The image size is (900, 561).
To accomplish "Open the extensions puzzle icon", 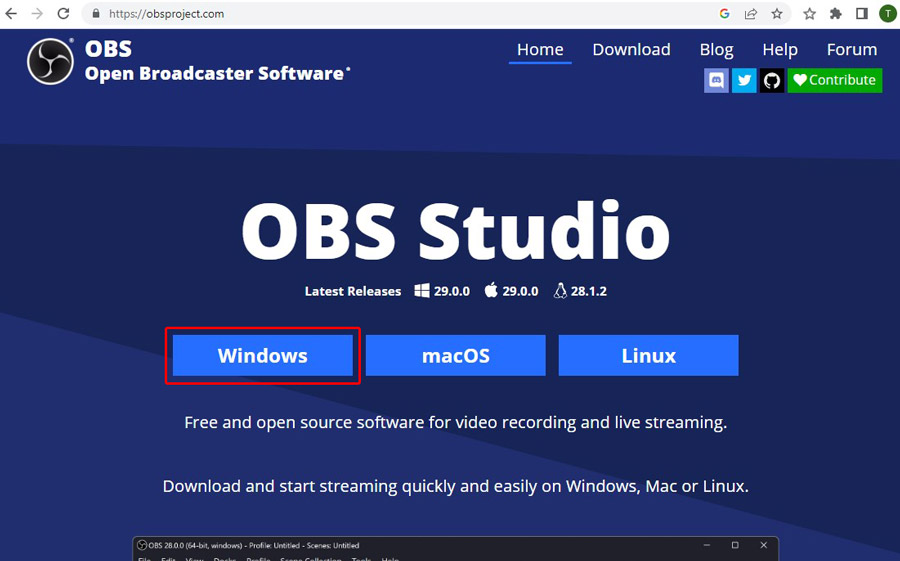I will pos(836,13).
